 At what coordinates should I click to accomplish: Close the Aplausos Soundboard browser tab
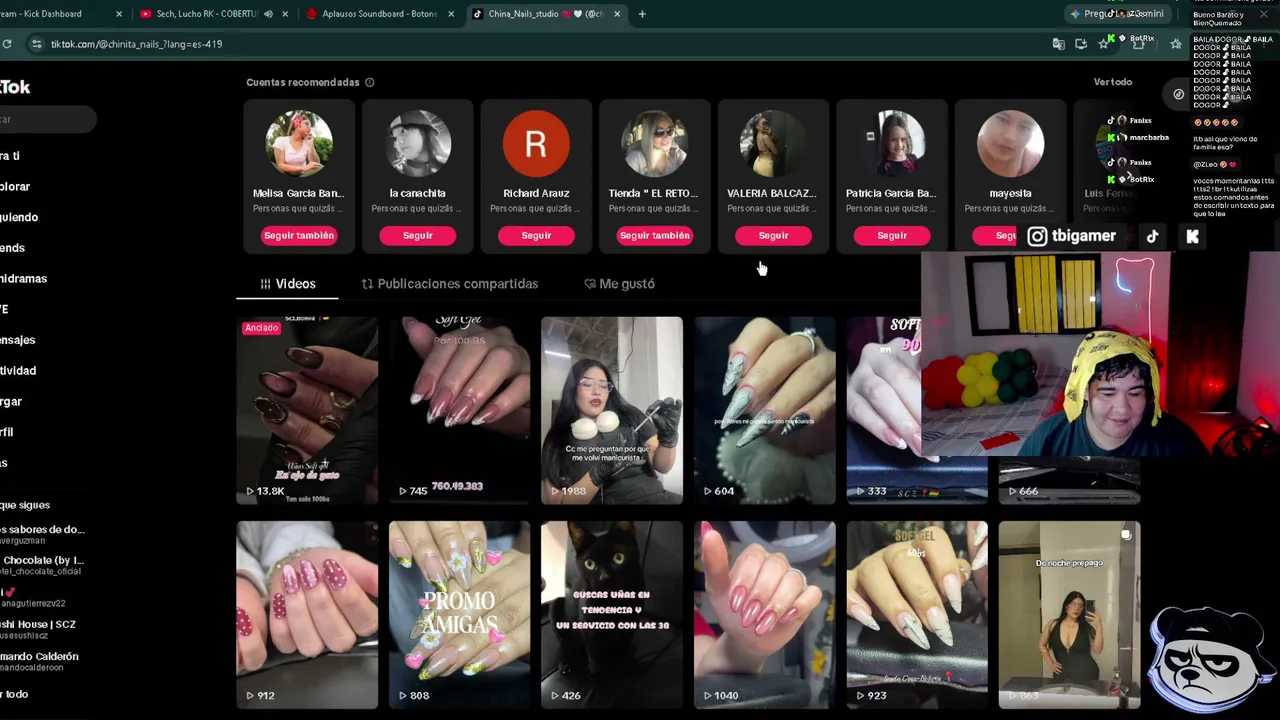[x=450, y=14]
